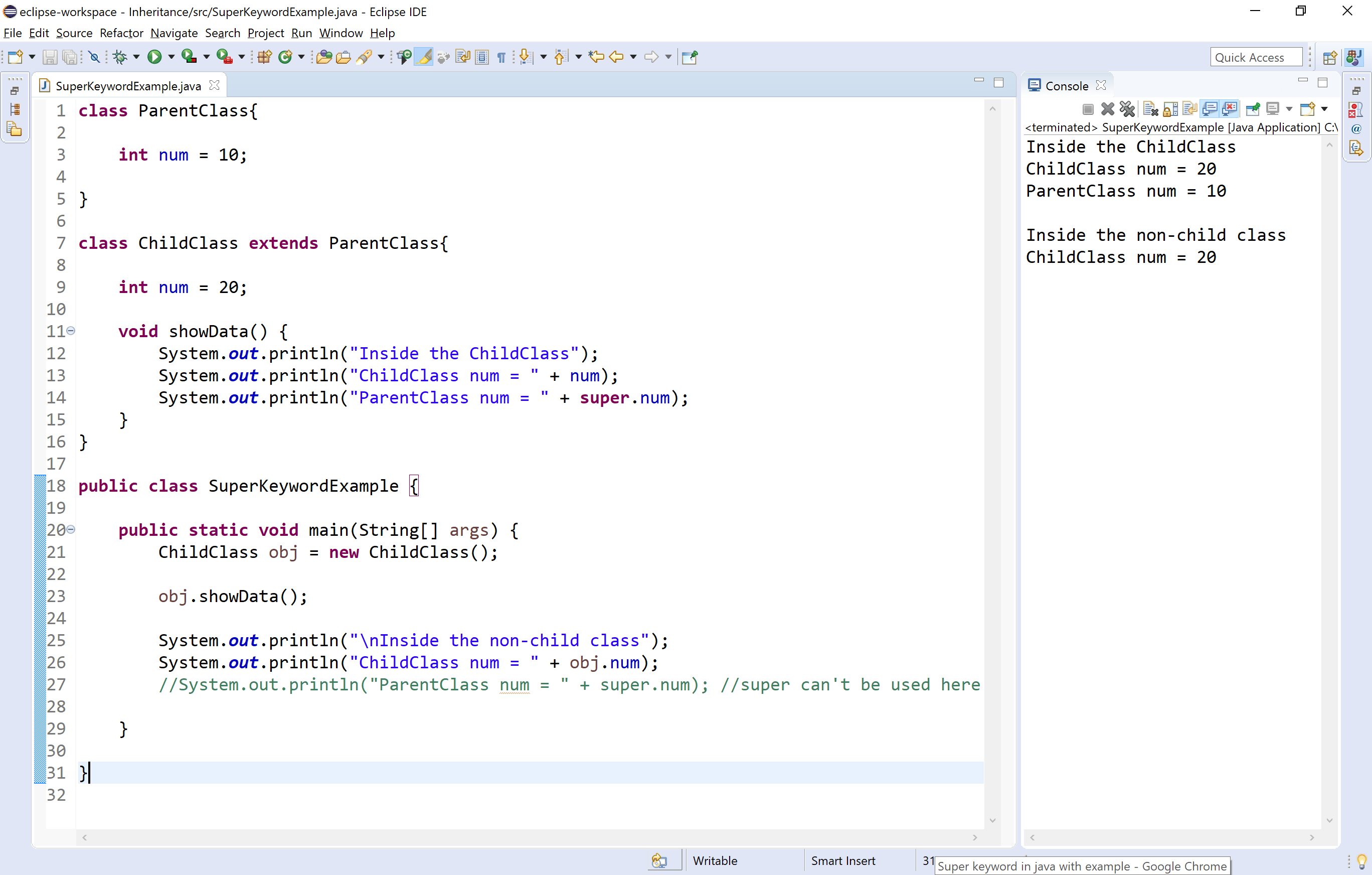
Task: Open the Run button dropdown arrow
Action: point(171,57)
